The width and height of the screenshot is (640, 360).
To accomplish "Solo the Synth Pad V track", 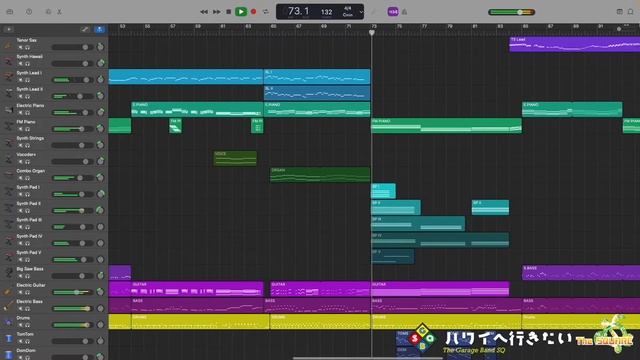I will pos(27,260).
